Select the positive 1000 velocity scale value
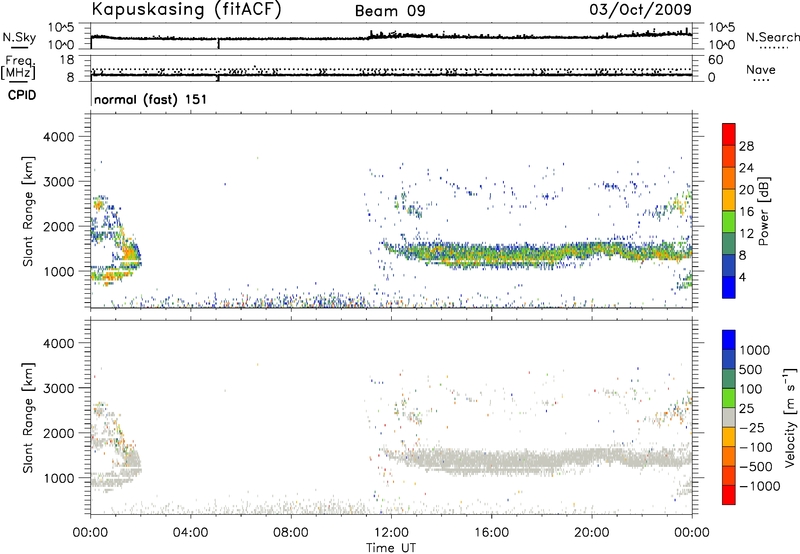The height and width of the screenshot is (554, 800). pyautogui.click(x=755, y=350)
